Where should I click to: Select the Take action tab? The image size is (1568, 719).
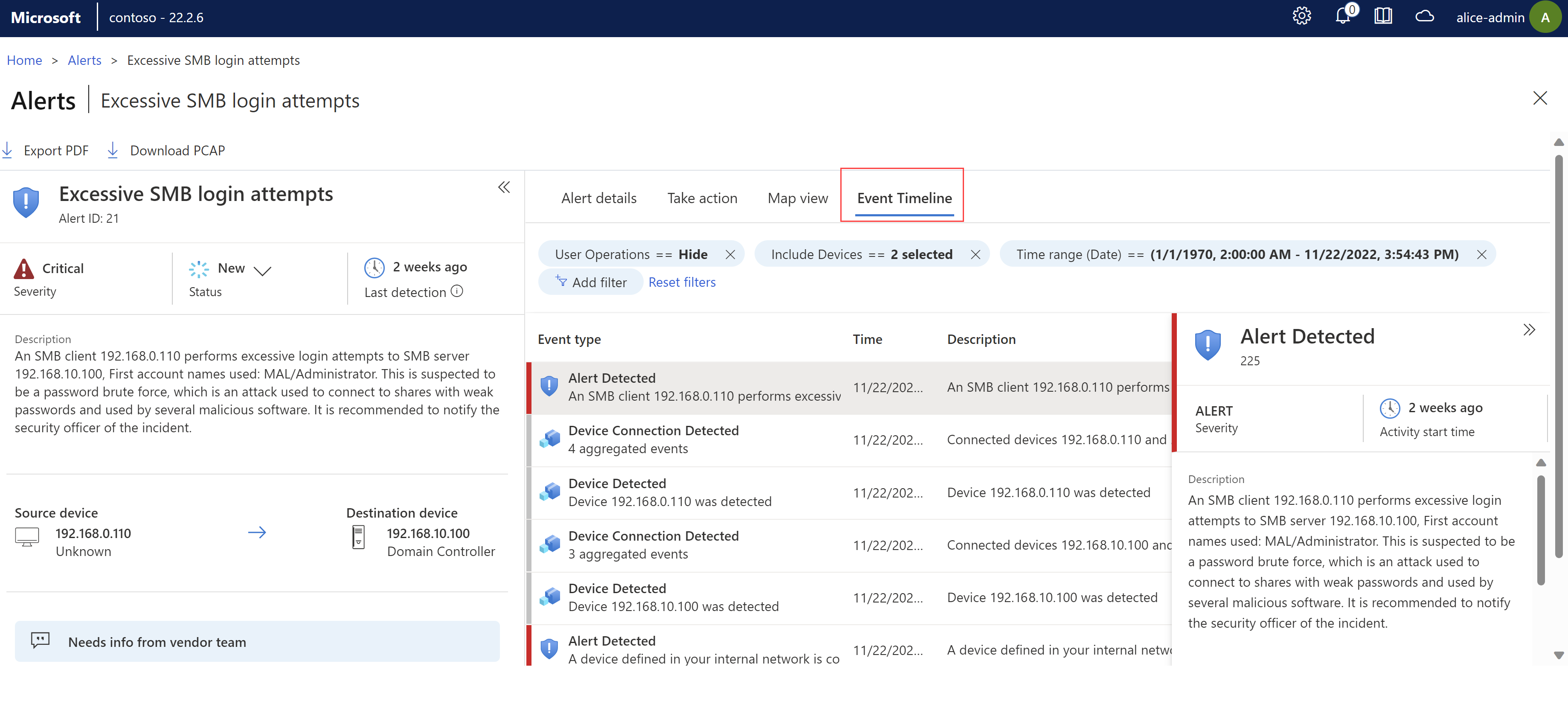[703, 197]
